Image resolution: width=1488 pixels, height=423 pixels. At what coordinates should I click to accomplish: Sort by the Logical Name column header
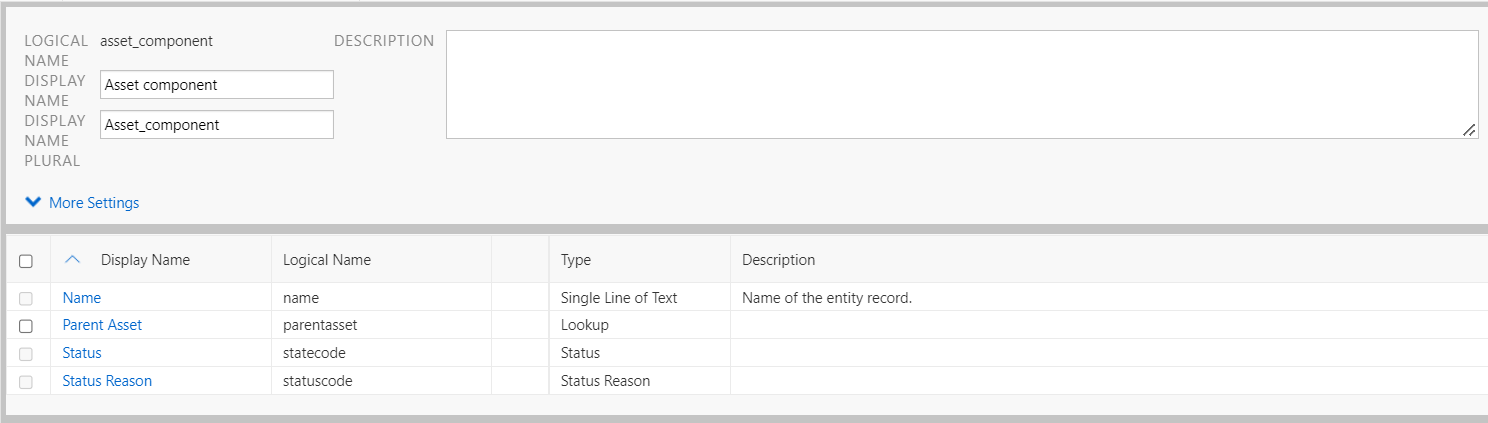point(327,260)
